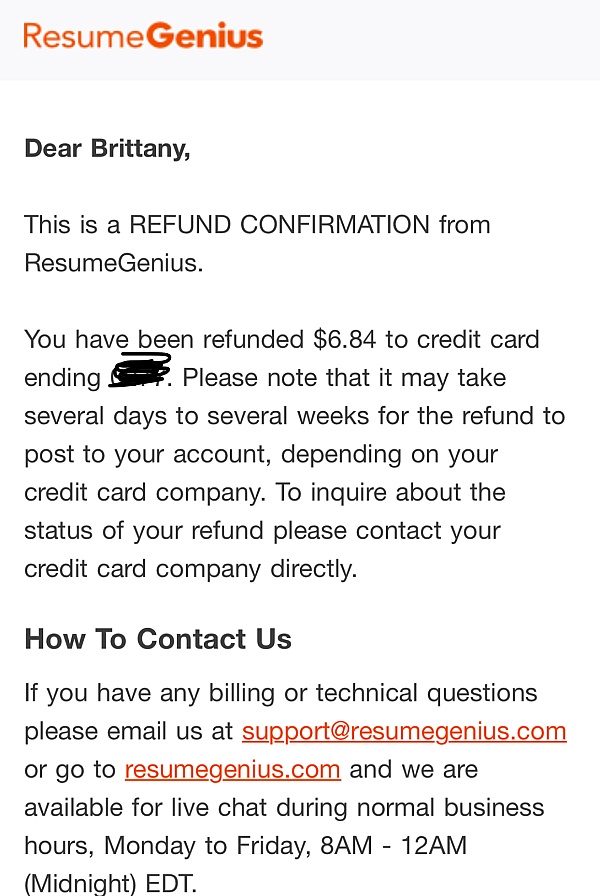
Task: Visit the resumegenius.com website link
Action: tap(232, 769)
